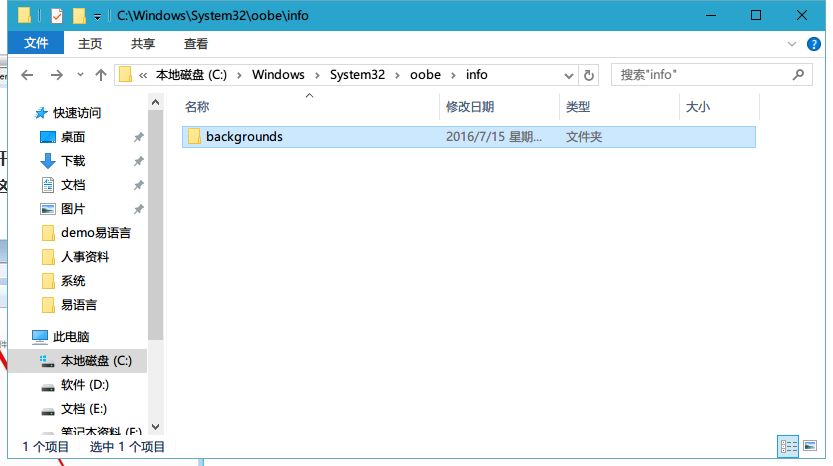The image size is (833, 466).
Task: Sort by the 修改日期 column header
Action: click(470, 107)
